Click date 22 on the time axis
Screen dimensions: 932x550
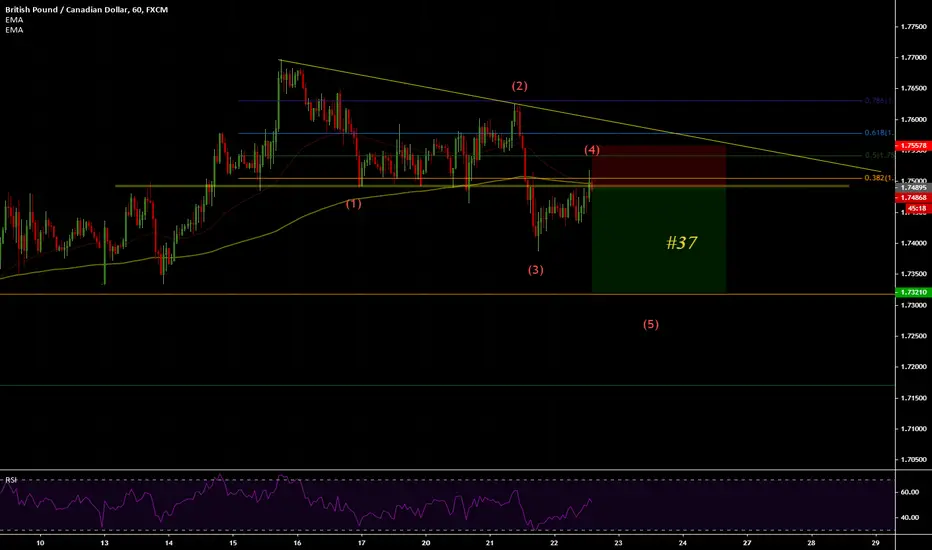click(x=554, y=543)
